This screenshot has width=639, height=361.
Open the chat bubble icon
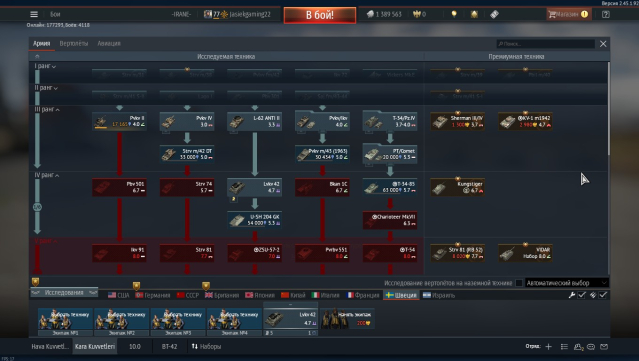coord(591,346)
